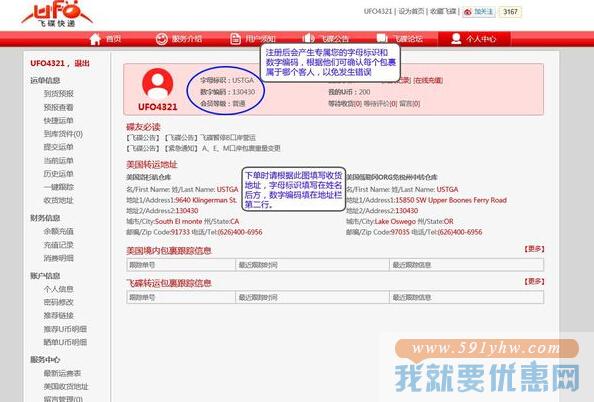Open 推荐链接 under 账户信息
The height and width of the screenshot is (402, 594).
pos(58,315)
